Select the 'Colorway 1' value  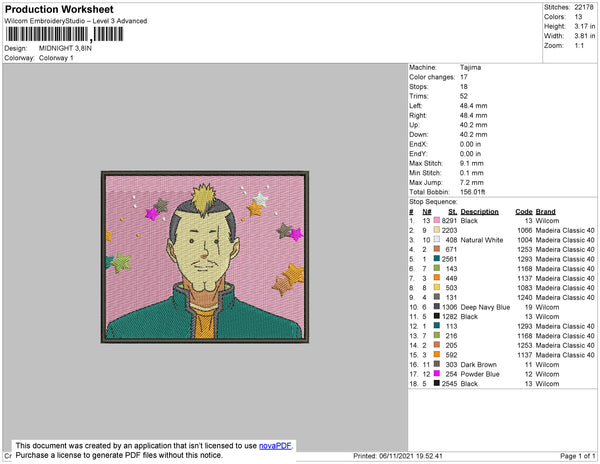click(x=56, y=58)
